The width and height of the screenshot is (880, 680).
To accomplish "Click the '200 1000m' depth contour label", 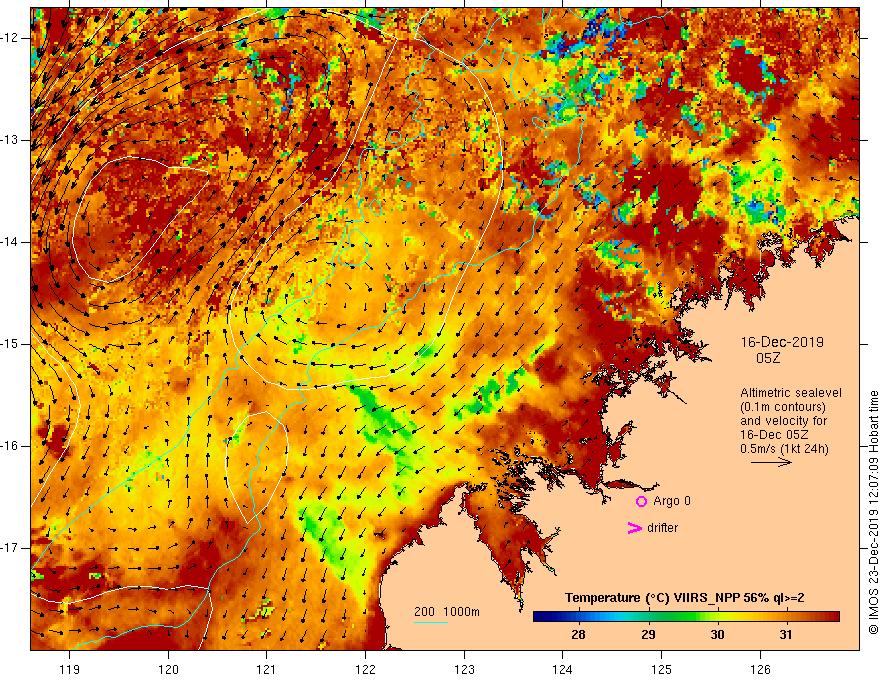I will click(x=447, y=612).
